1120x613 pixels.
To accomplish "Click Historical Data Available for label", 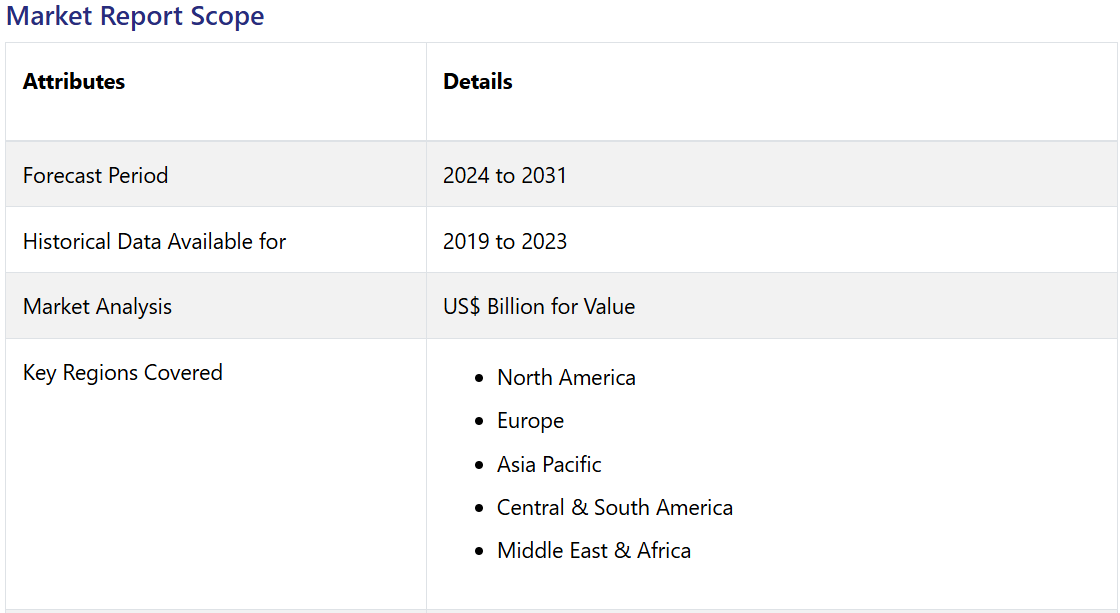I will pos(154,242).
